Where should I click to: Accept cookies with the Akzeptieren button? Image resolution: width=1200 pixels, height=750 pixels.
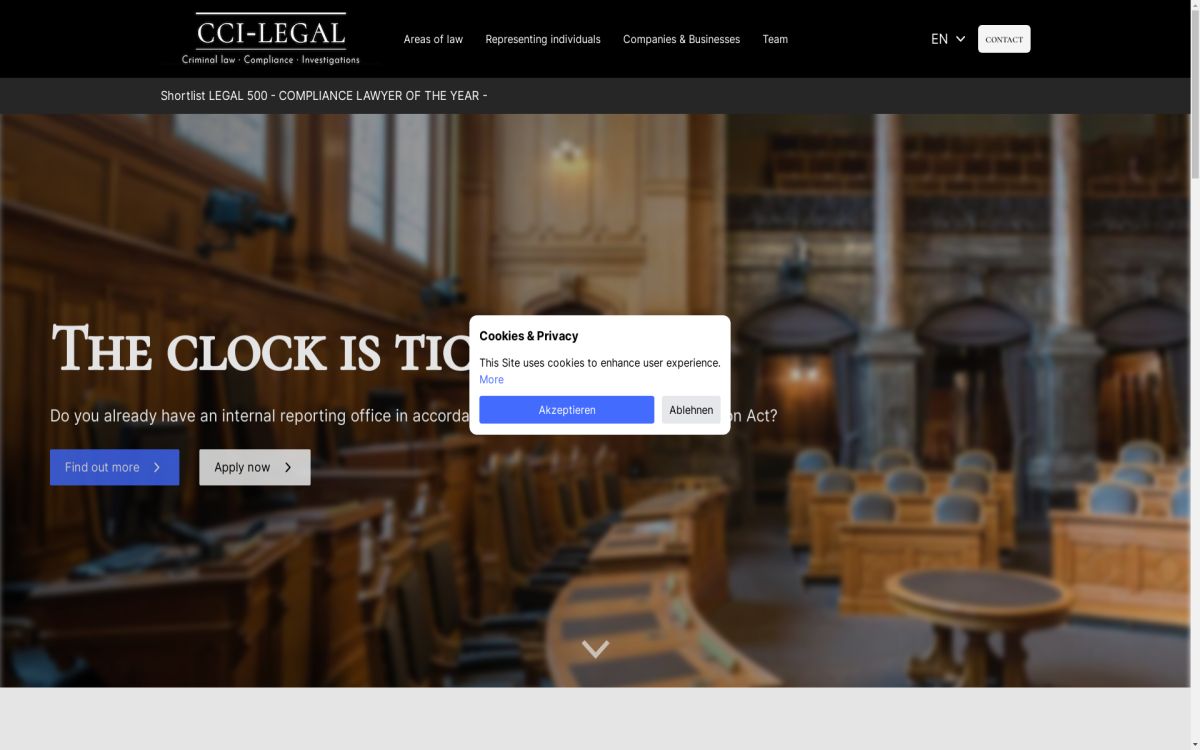click(x=566, y=410)
